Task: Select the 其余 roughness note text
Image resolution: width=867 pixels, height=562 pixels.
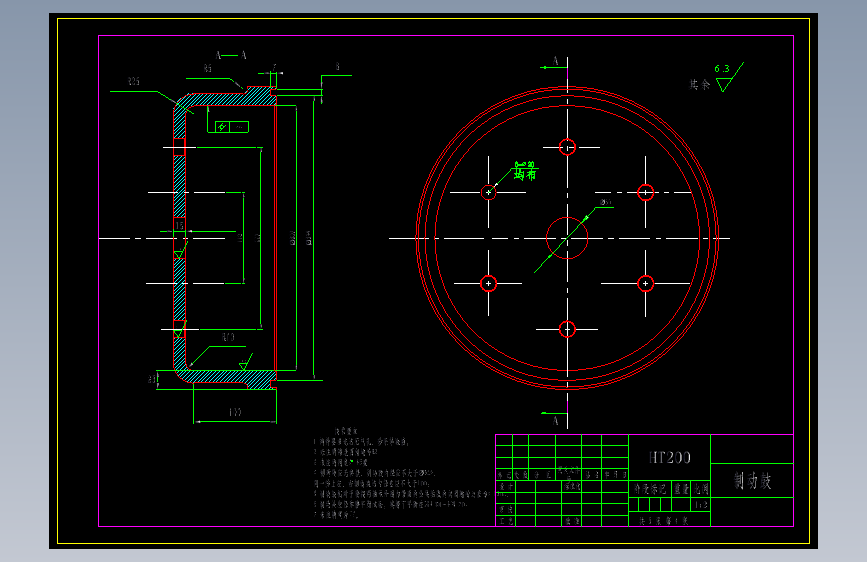Action: tap(699, 85)
